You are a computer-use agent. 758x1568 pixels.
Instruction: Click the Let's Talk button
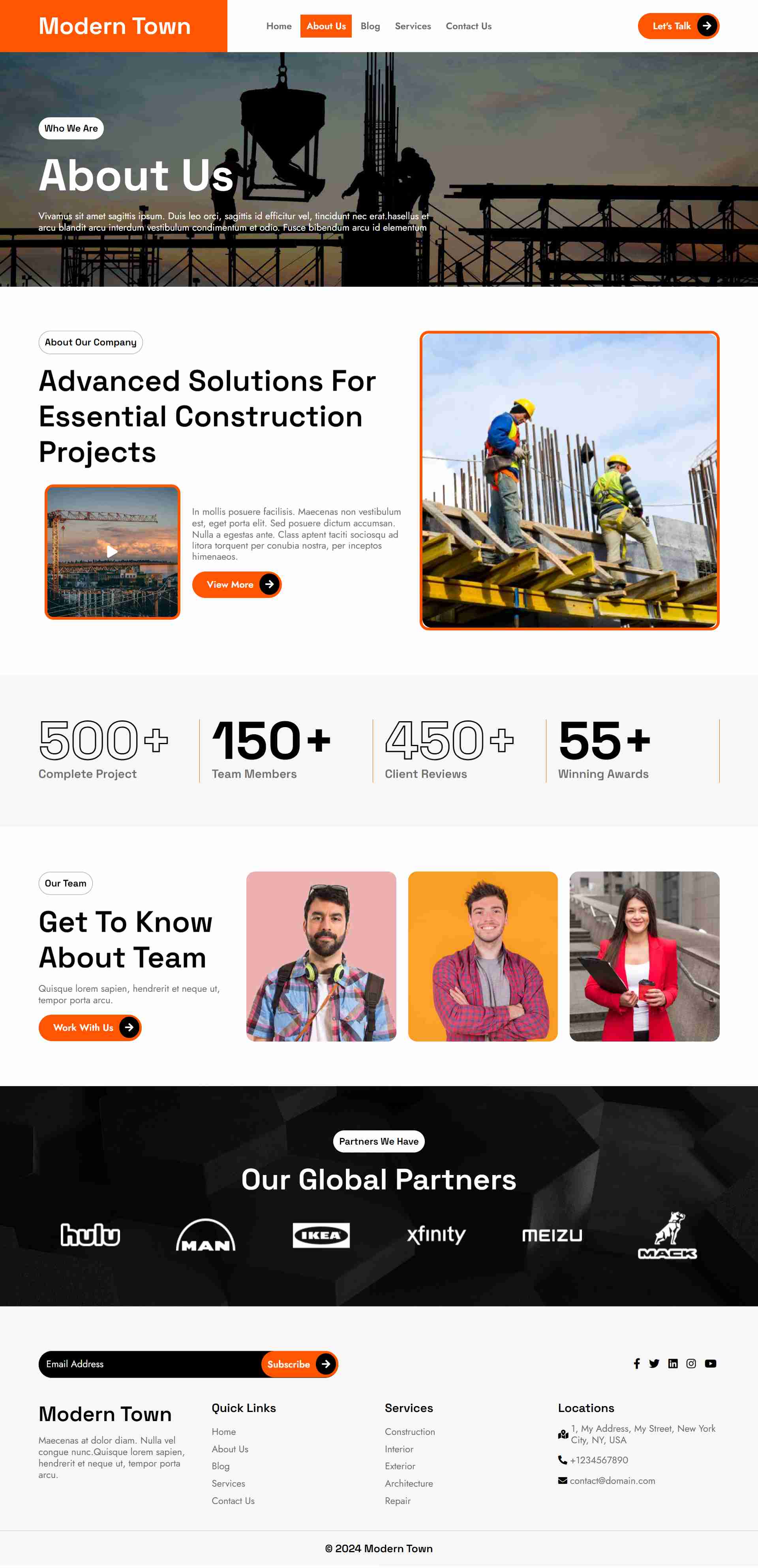pos(678,26)
